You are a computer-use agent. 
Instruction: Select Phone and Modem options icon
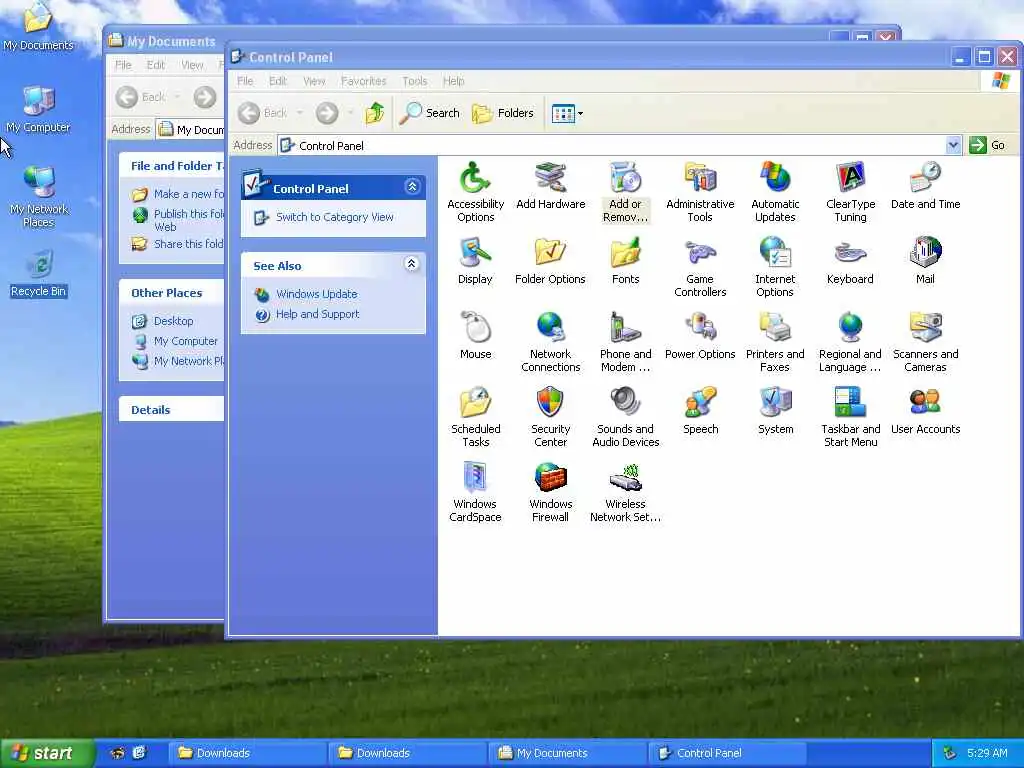625,343
